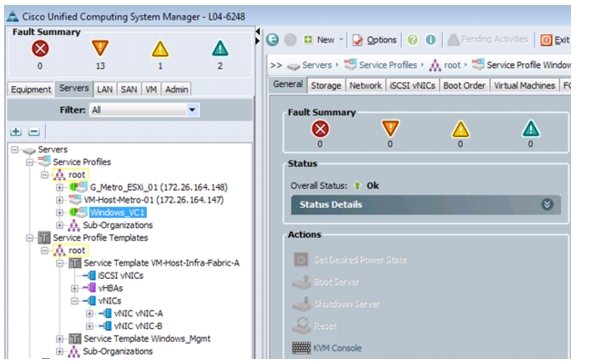
Task: Collapse the Service Profile Templates node
Action: point(29,238)
